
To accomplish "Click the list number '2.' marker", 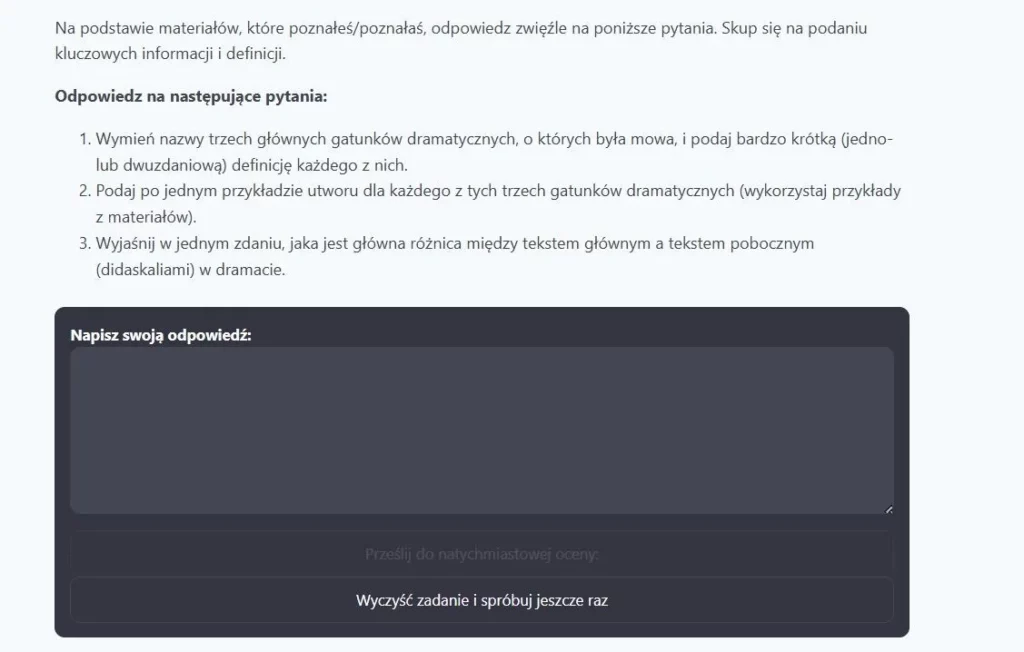I will 85,191.
